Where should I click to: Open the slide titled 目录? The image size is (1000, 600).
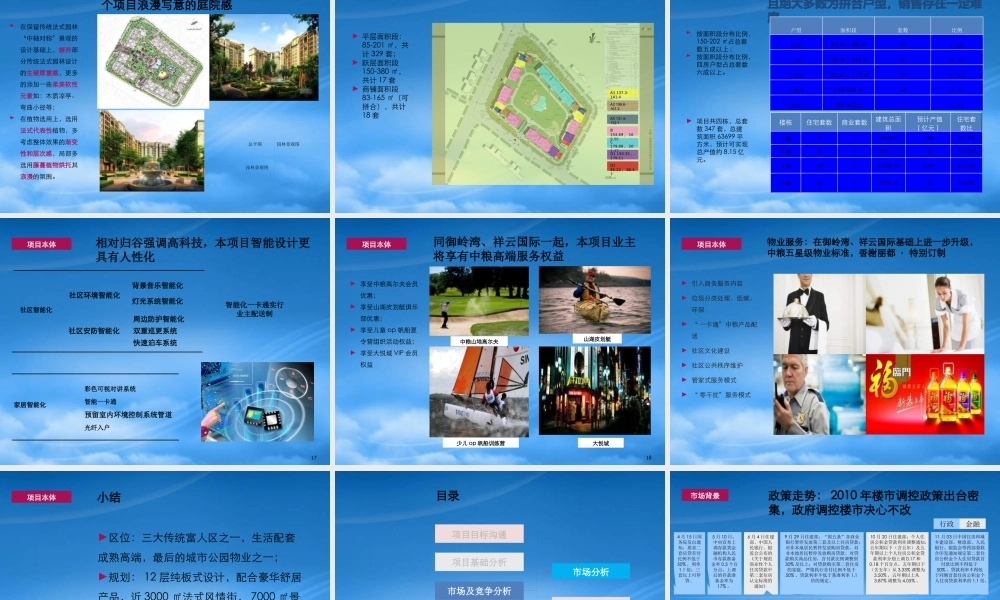pos(499,536)
